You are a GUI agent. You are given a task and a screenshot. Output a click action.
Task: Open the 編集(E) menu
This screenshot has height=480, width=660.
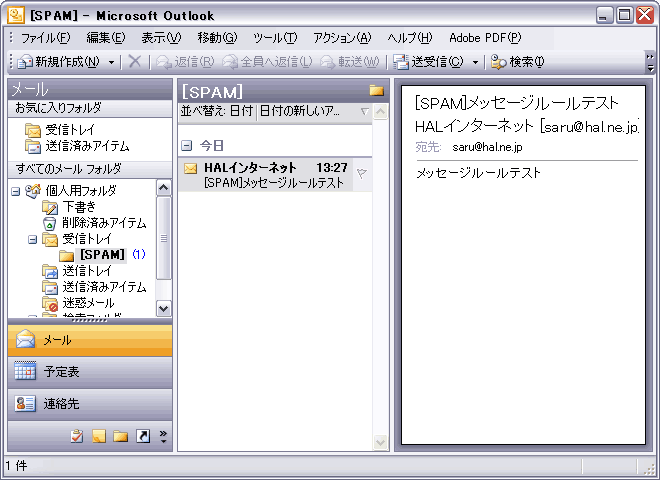coord(106,38)
